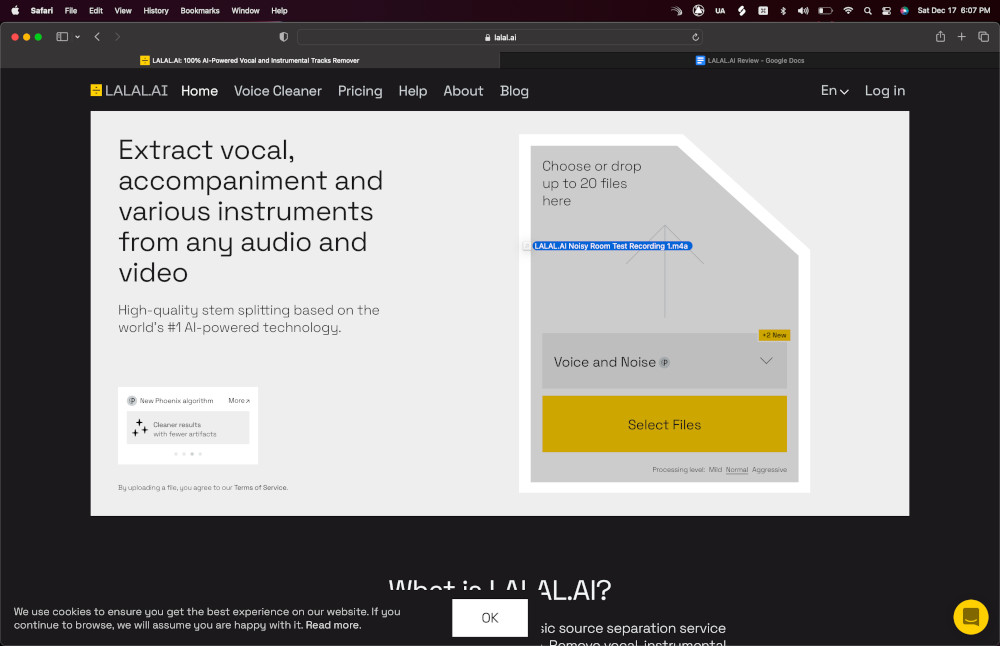Open the History menu
The height and width of the screenshot is (646, 1000).
coord(156,10)
